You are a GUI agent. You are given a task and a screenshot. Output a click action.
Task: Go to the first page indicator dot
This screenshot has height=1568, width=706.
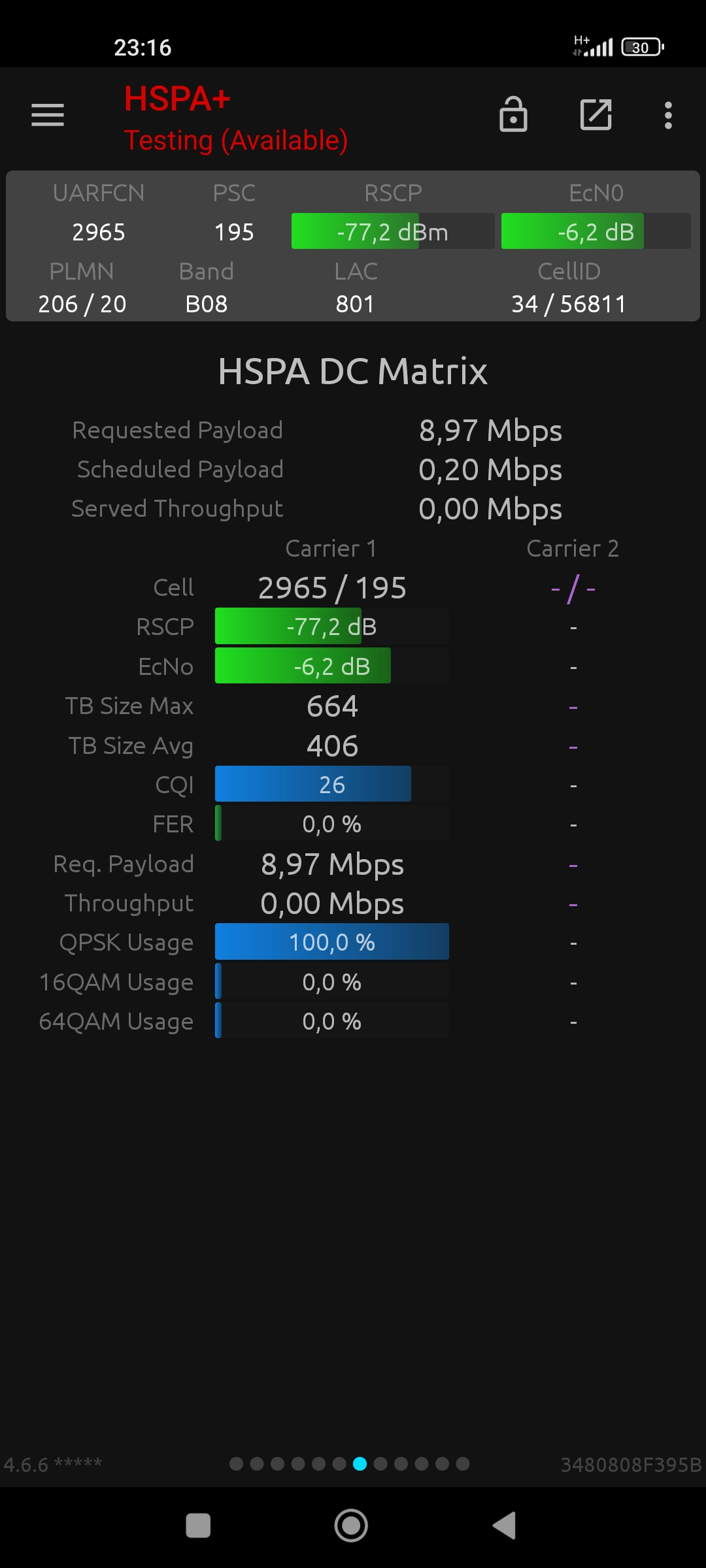(237, 1464)
